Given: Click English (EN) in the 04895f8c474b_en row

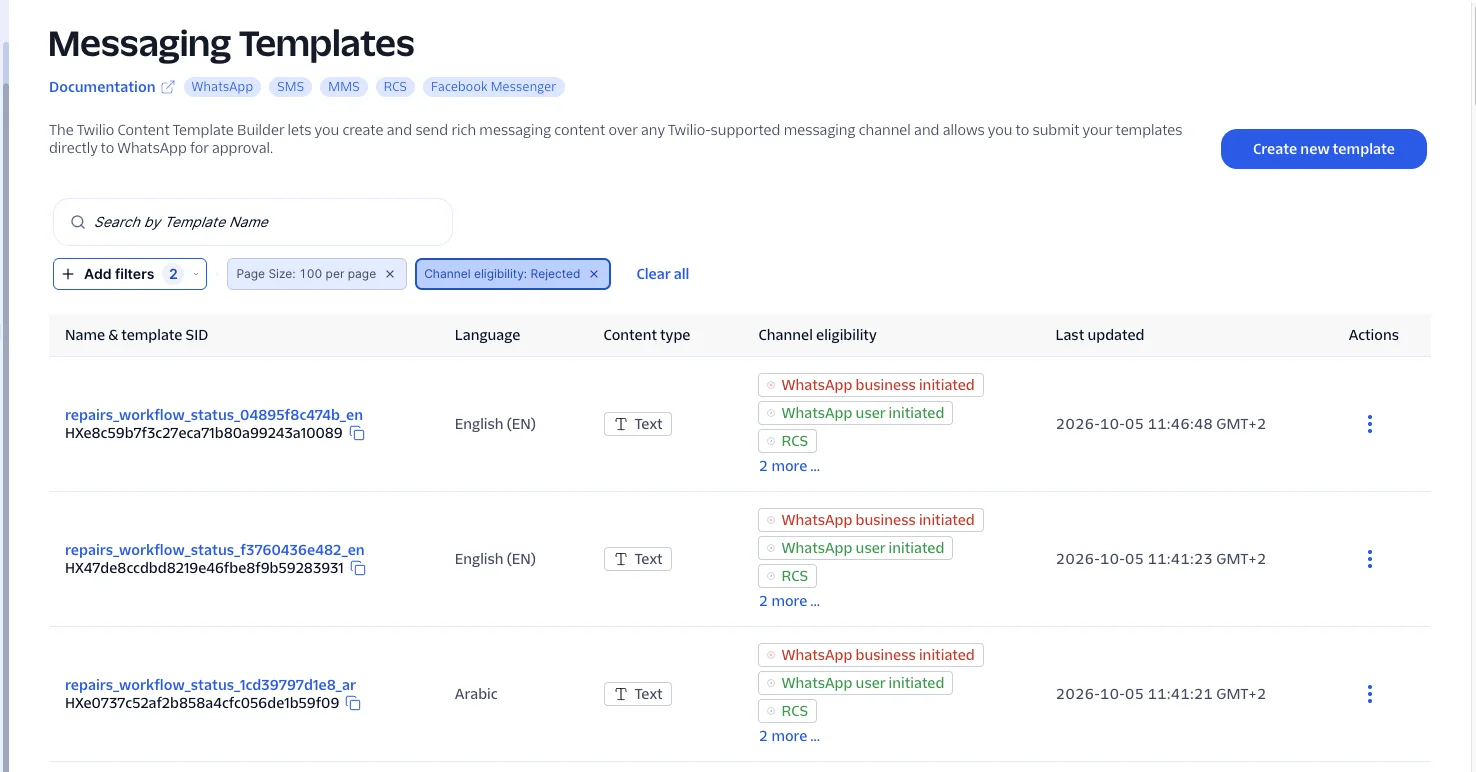Looking at the screenshot, I should tap(495, 424).
